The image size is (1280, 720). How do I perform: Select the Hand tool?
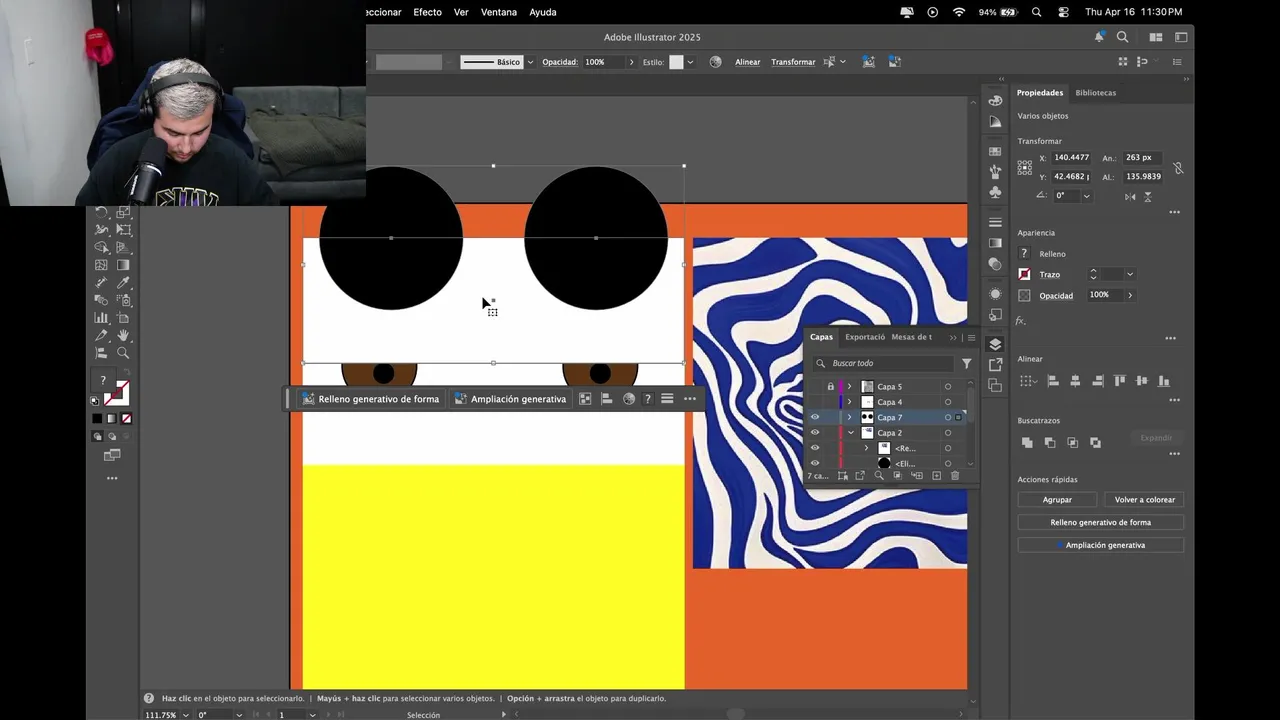point(123,336)
